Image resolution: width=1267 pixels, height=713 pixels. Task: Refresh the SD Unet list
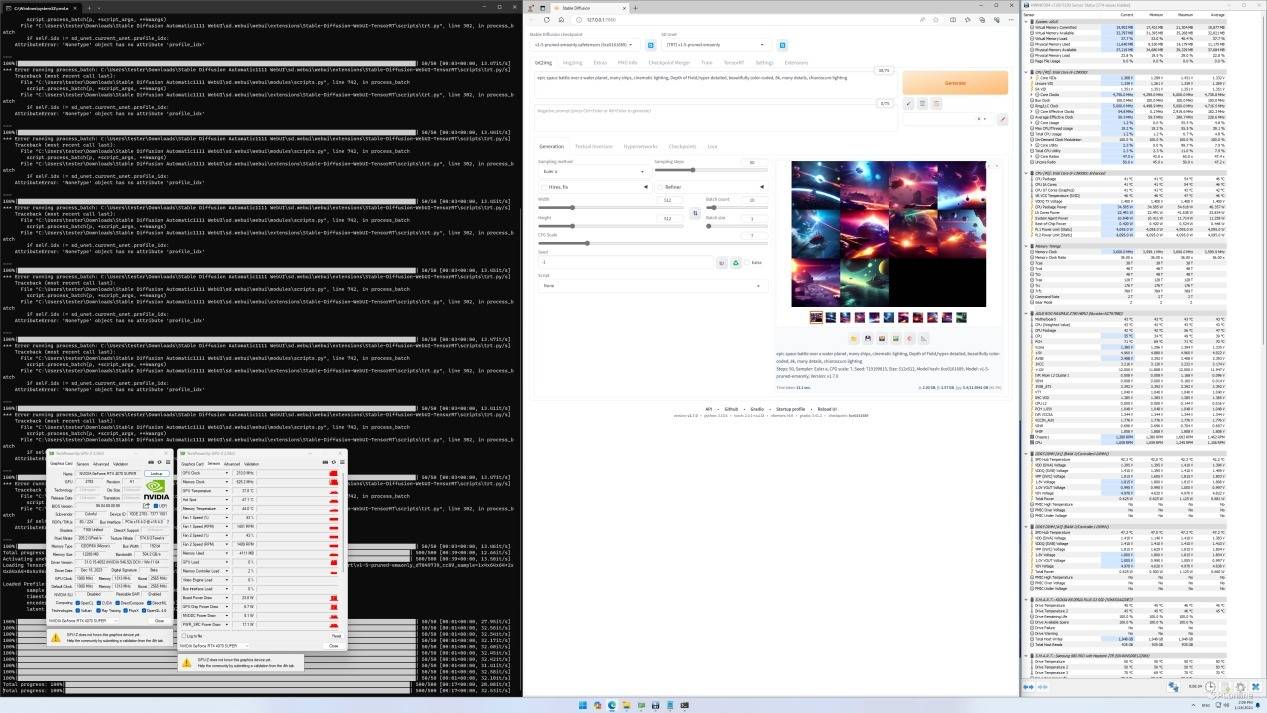click(x=783, y=45)
